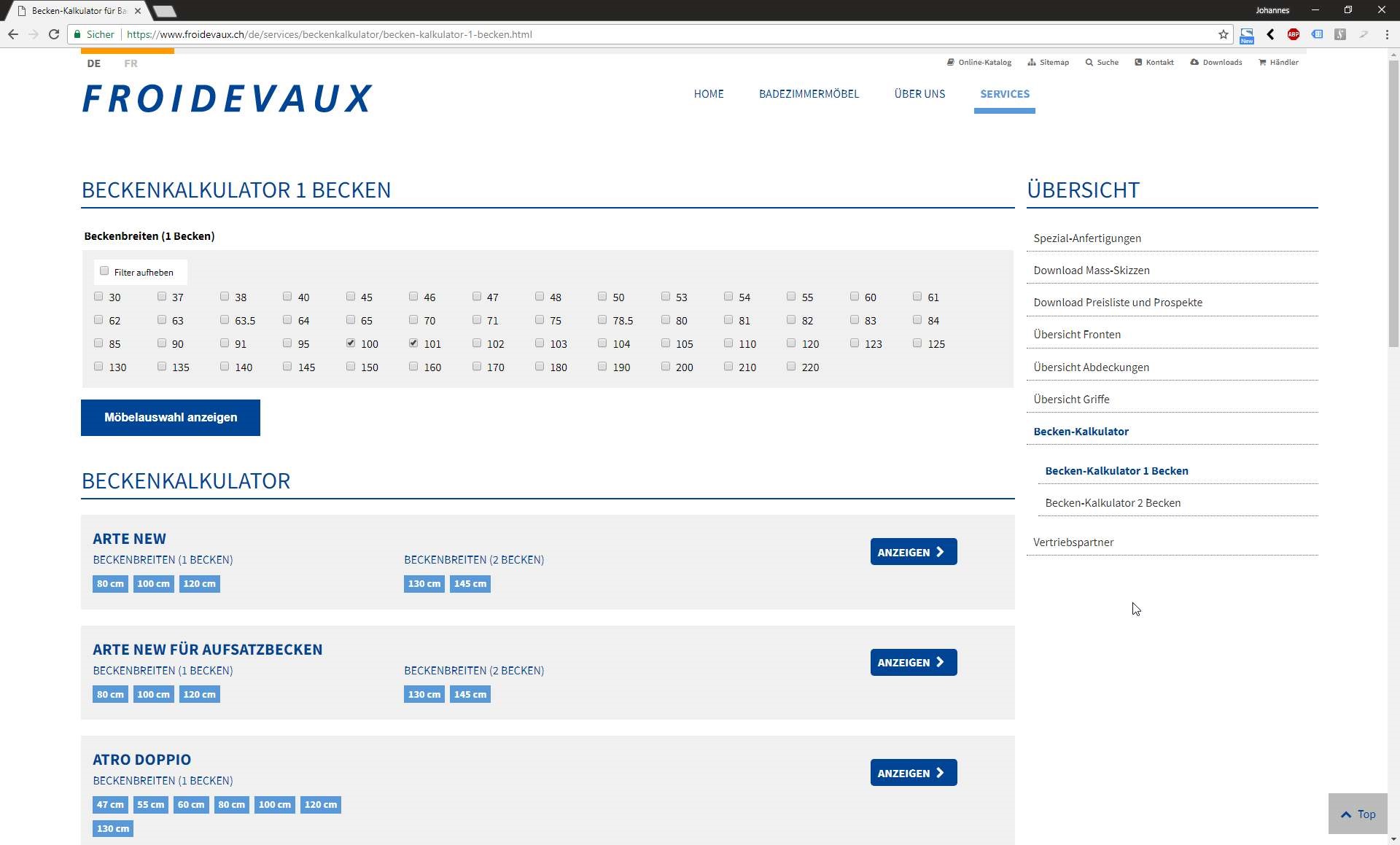
Task: Click the Downloads cloud icon
Action: coord(1194,62)
